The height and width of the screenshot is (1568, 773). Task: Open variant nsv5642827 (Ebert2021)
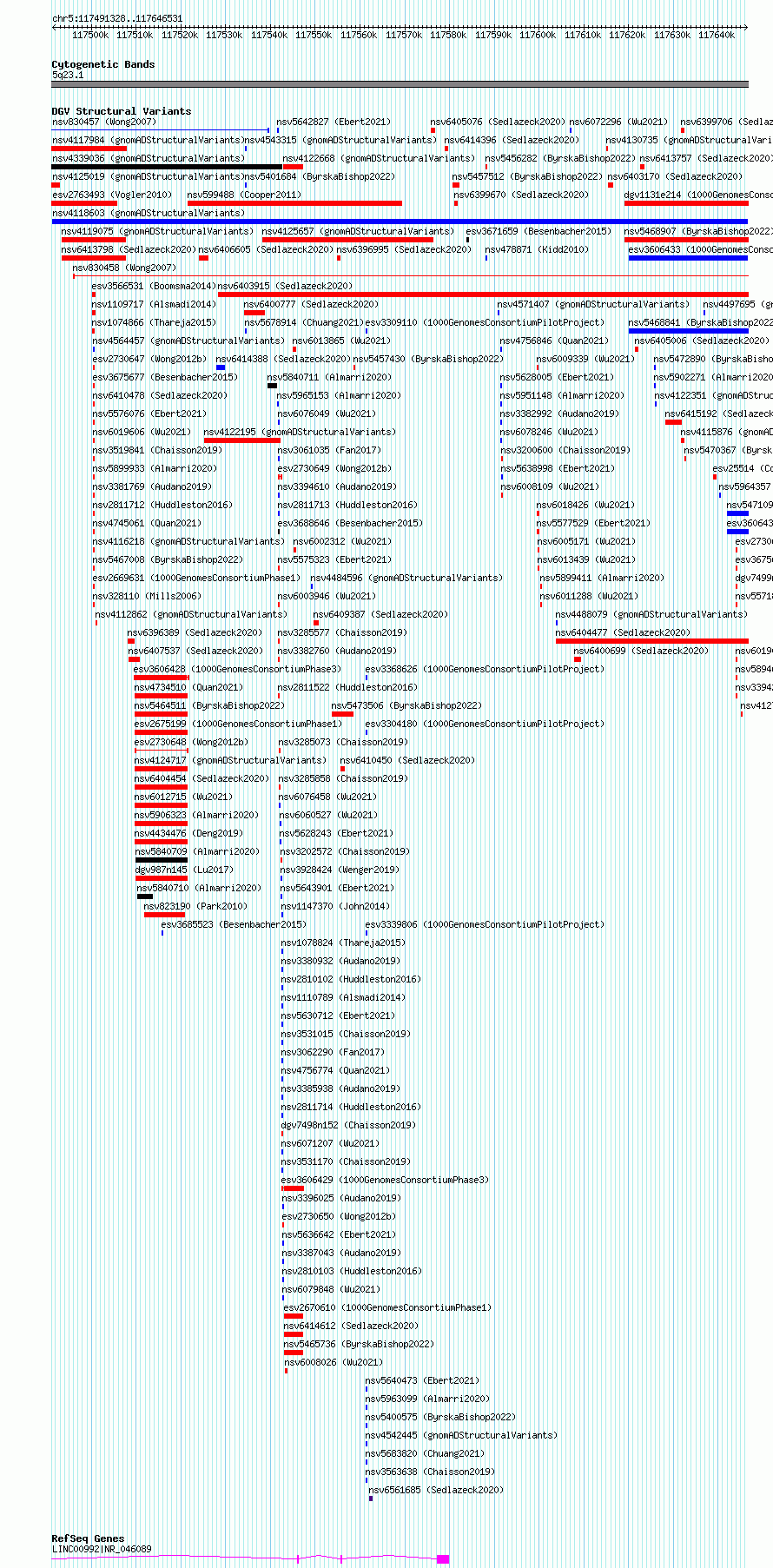click(x=334, y=122)
